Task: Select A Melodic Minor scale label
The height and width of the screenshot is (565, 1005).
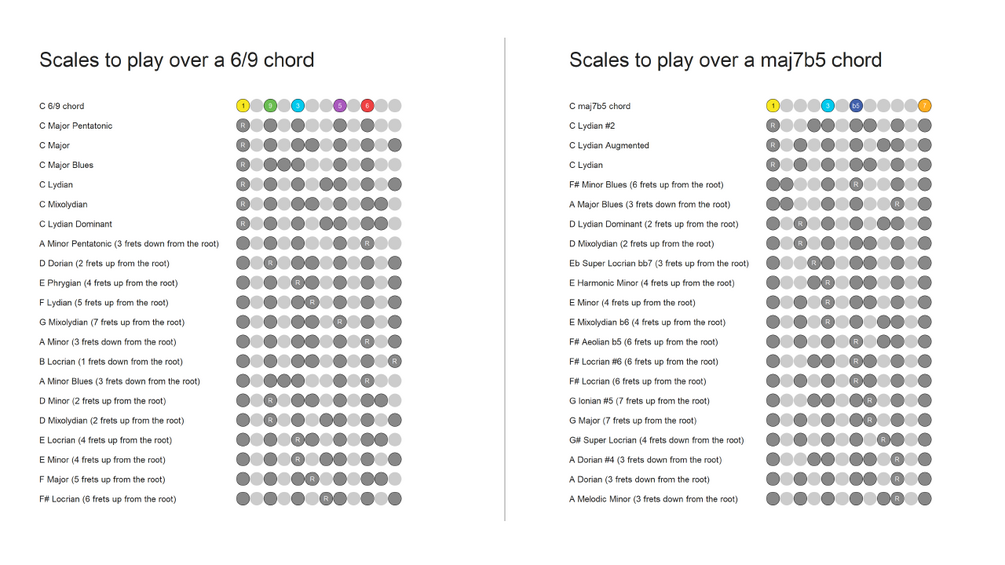Action: 653,499
